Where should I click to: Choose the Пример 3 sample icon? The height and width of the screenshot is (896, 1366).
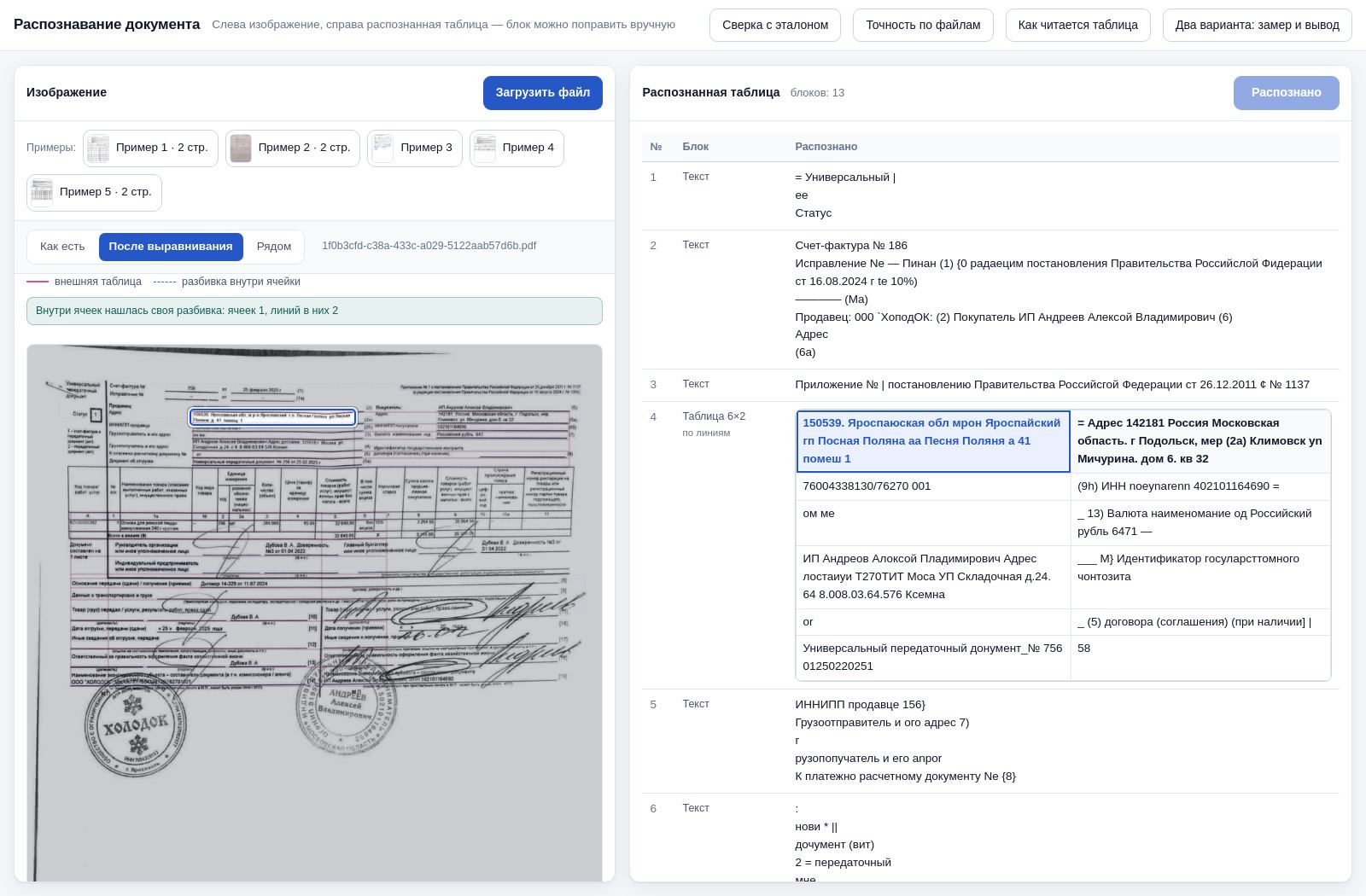point(382,148)
